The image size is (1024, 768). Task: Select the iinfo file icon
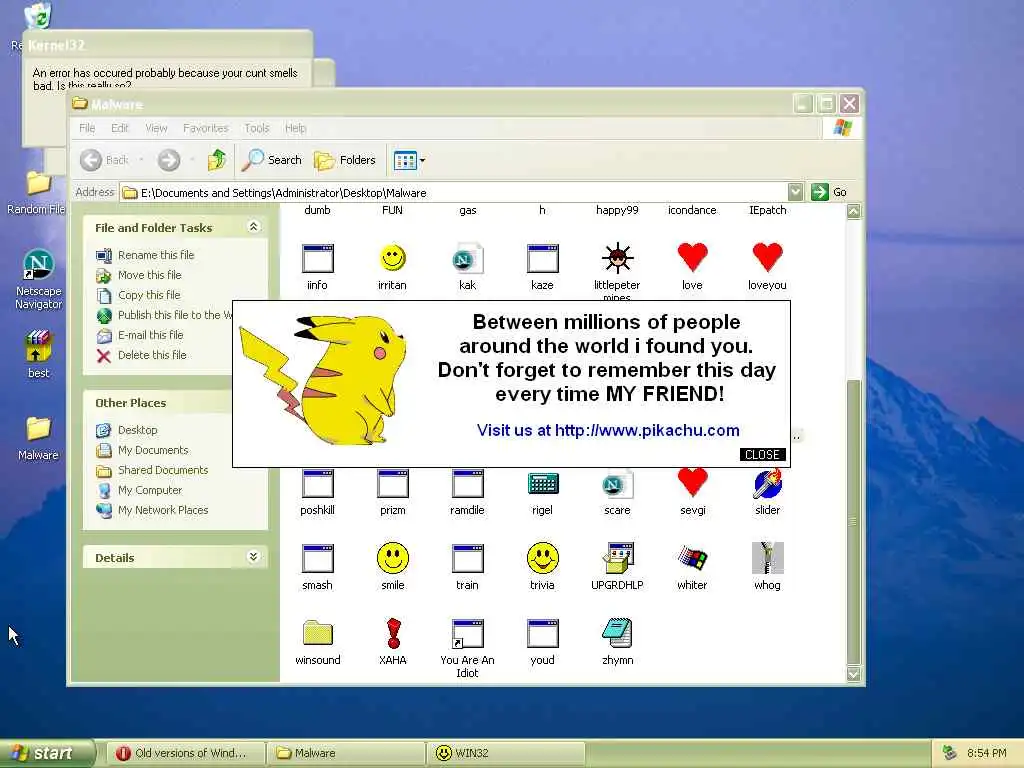(x=317, y=259)
